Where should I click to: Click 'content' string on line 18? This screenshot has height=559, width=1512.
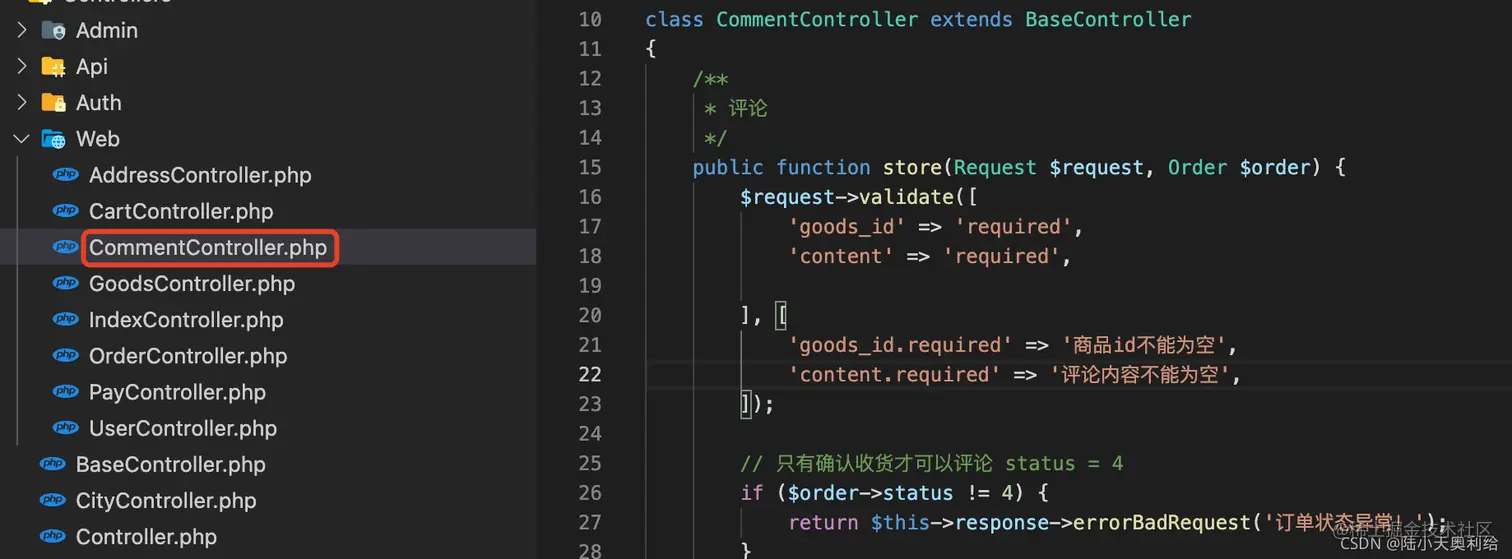(x=840, y=256)
